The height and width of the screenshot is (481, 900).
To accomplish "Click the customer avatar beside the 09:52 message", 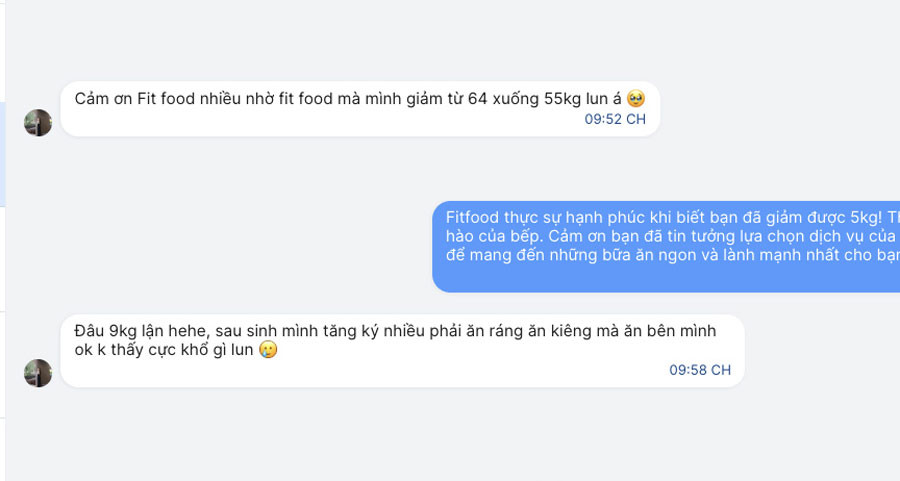I will tap(38, 123).
